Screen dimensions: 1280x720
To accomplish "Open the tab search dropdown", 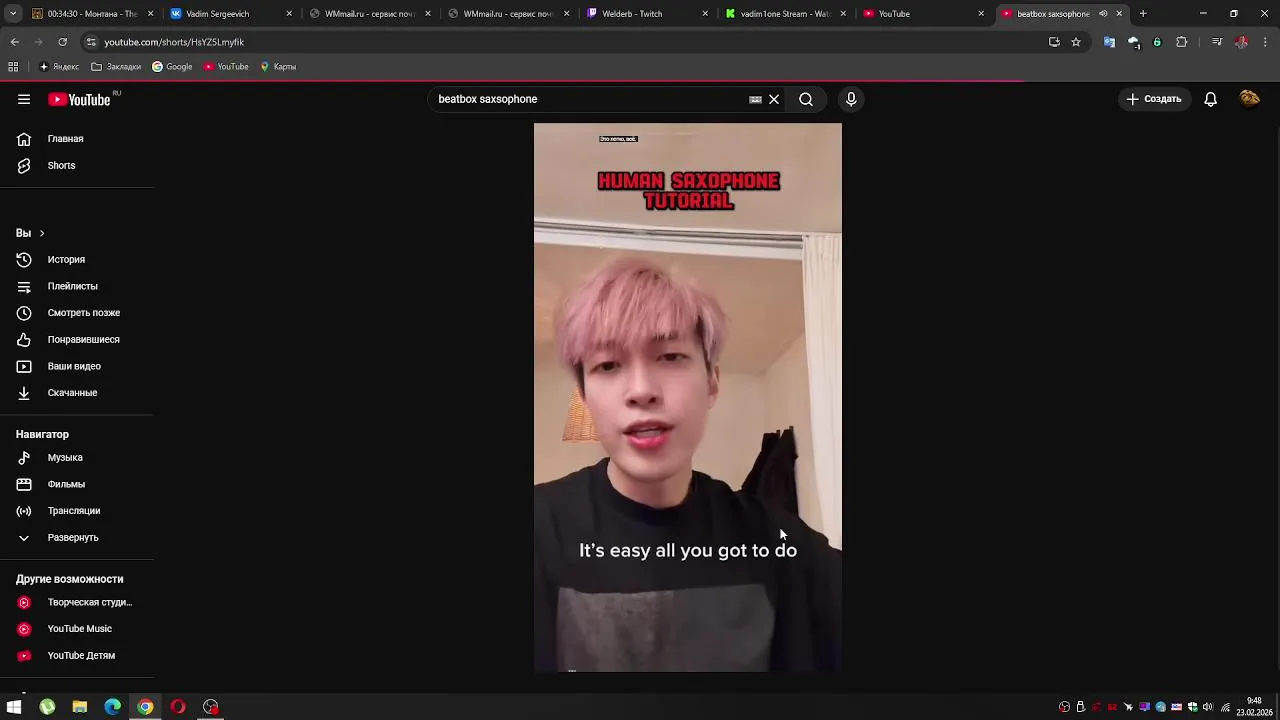I will (12, 14).
